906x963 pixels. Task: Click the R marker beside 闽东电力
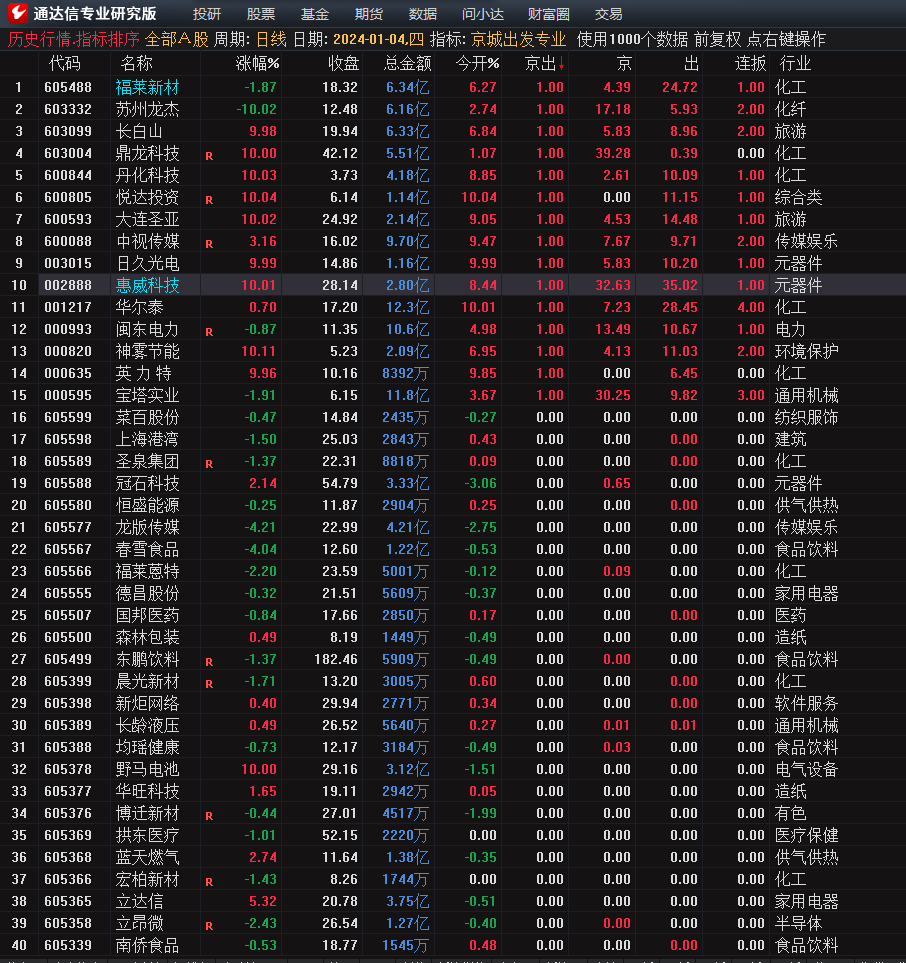point(209,332)
